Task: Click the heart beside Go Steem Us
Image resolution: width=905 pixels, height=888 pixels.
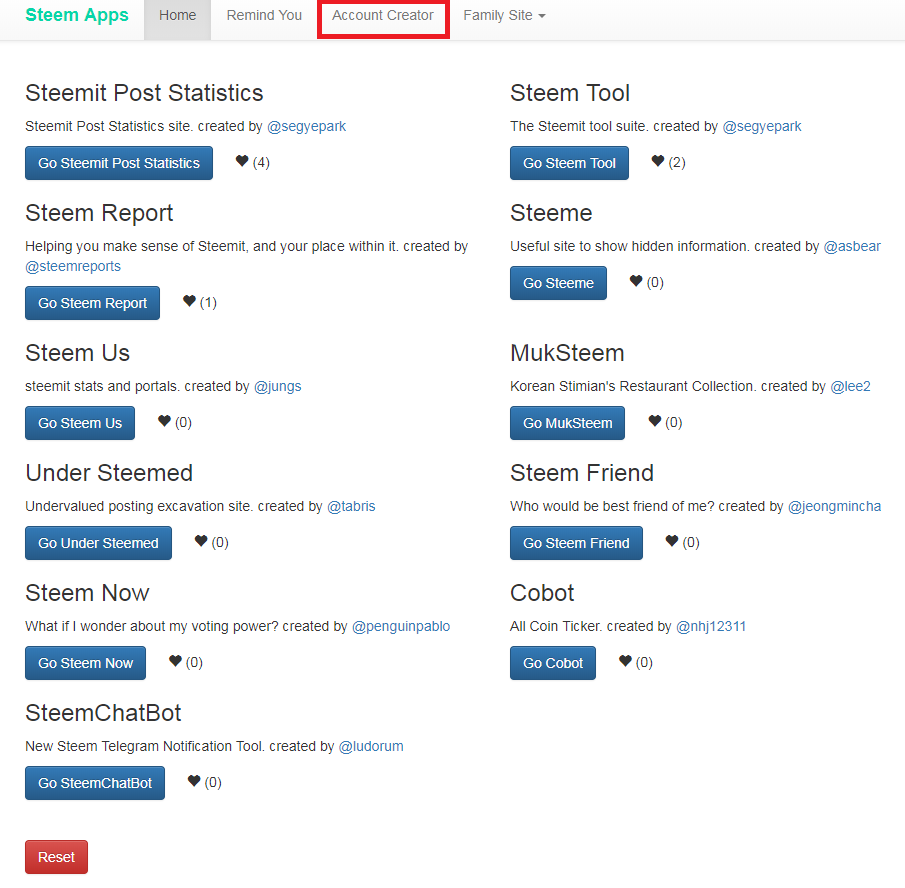Action: coord(164,422)
